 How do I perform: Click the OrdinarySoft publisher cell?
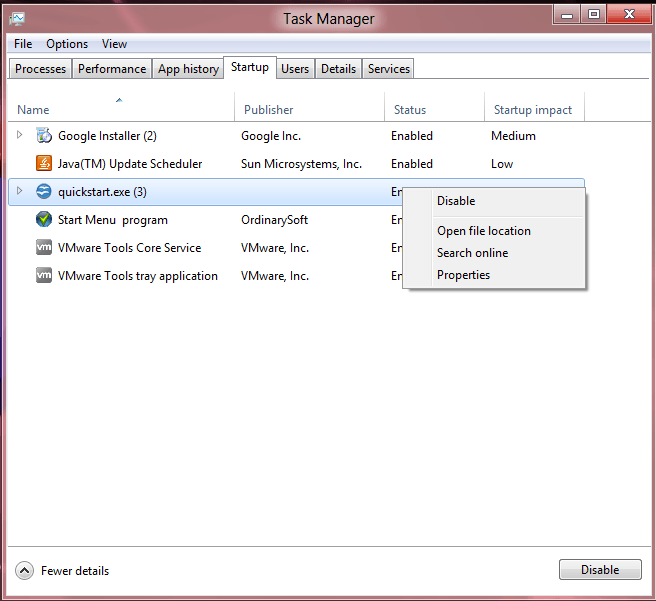274,220
